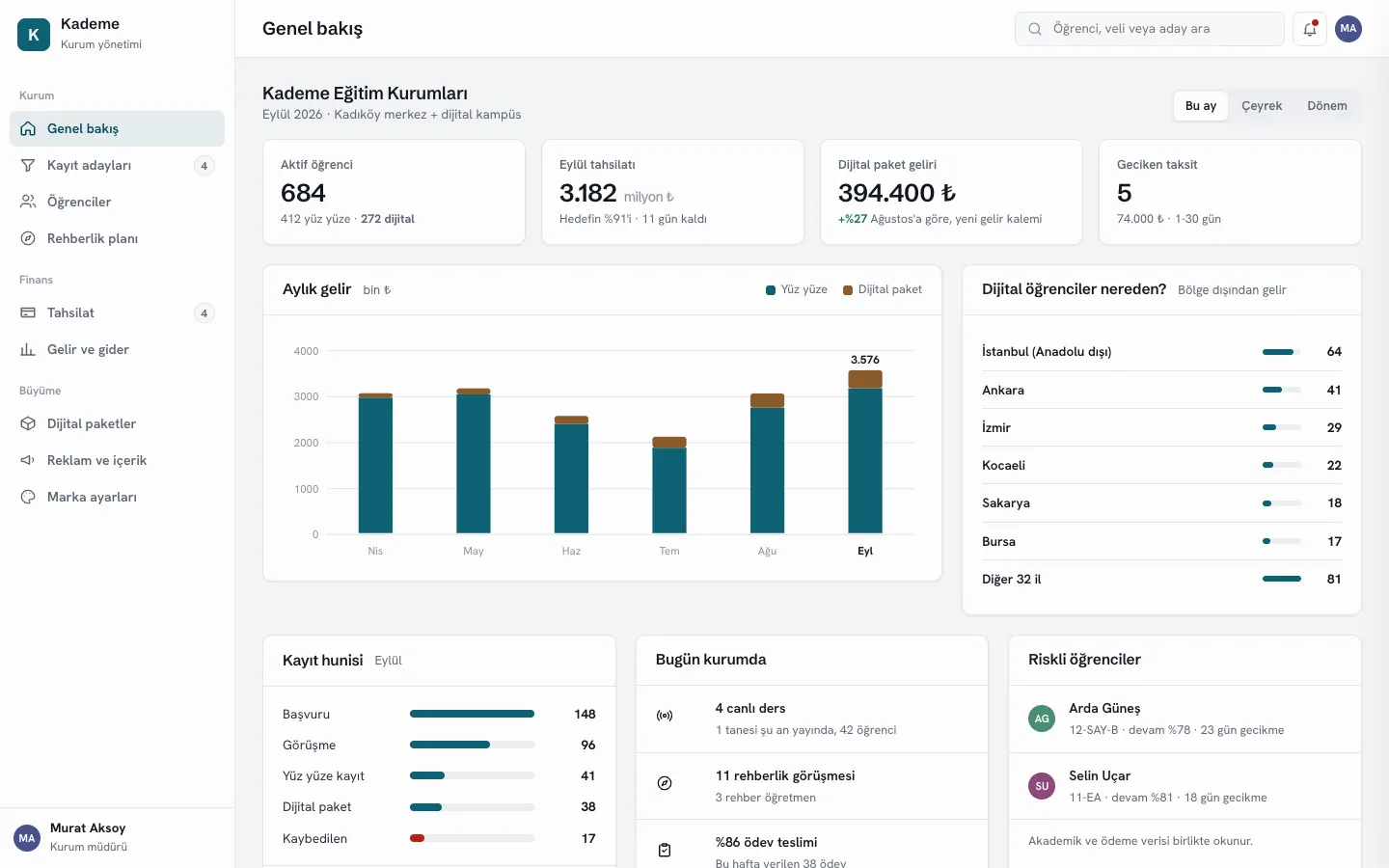The height and width of the screenshot is (868, 1389).
Task: Open notifications bell
Action: click(x=1310, y=29)
